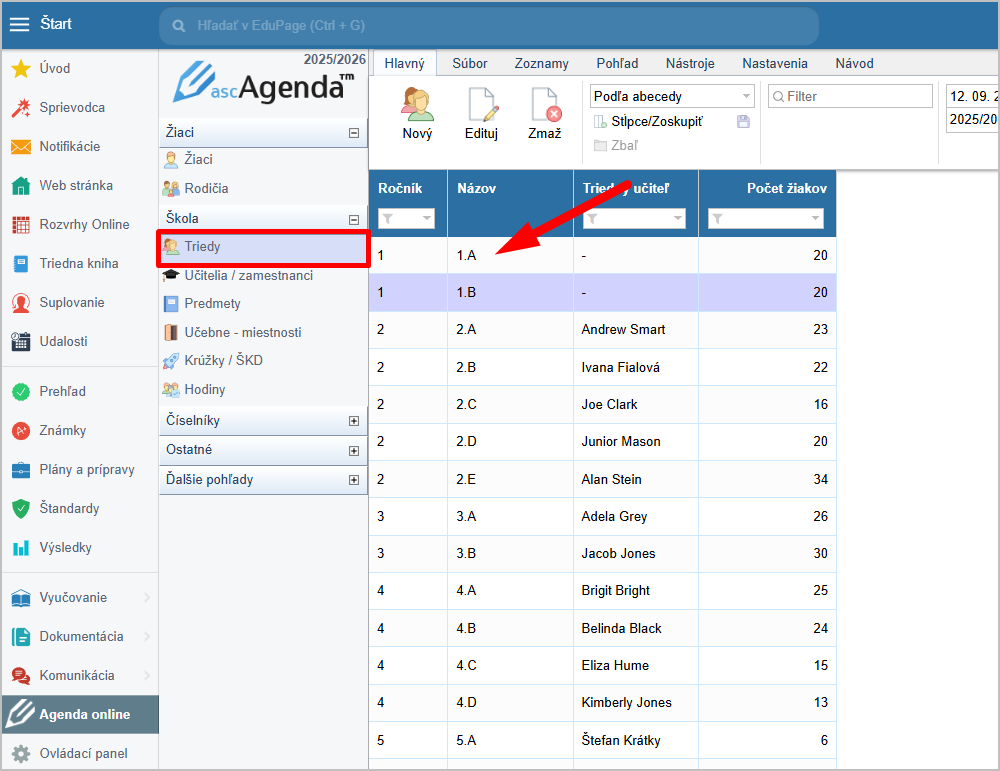1000x771 pixels.
Task: Open Učitelia / zamestnanci in the tree
Action: (248, 275)
